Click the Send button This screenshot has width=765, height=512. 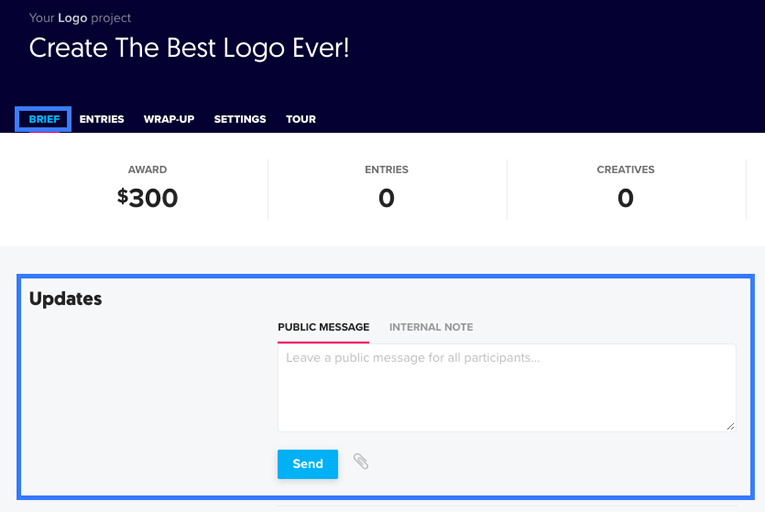[x=308, y=464]
